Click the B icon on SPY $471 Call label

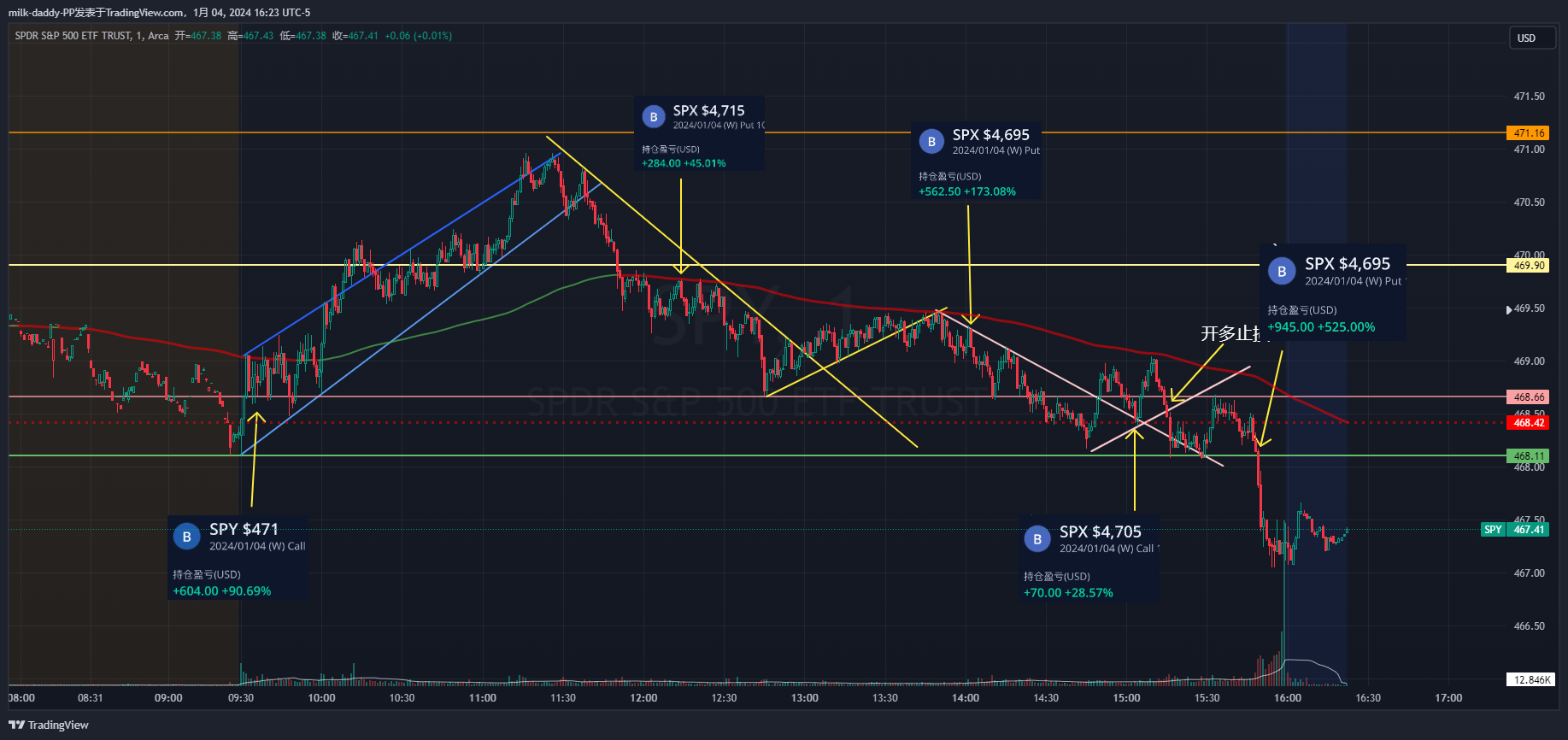tap(186, 537)
